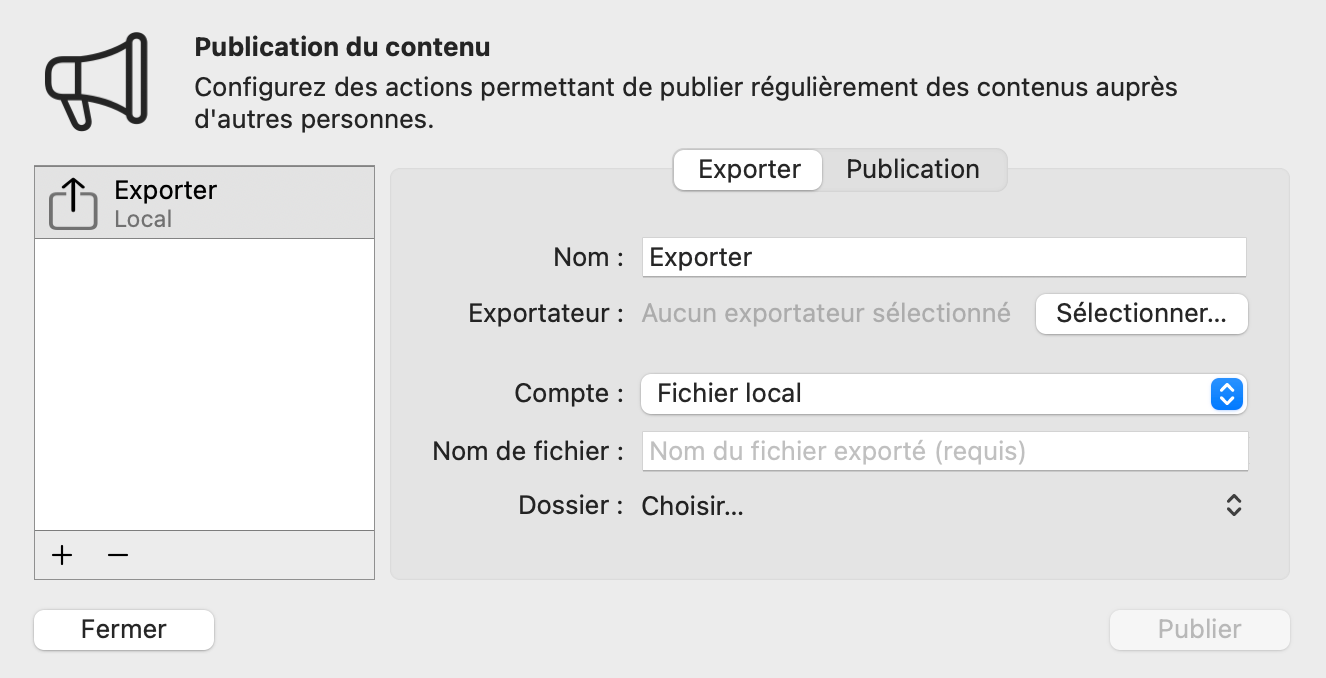Viewport: 1326px width, 678px height.
Task: Click the Publier button
Action: [x=1199, y=630]
